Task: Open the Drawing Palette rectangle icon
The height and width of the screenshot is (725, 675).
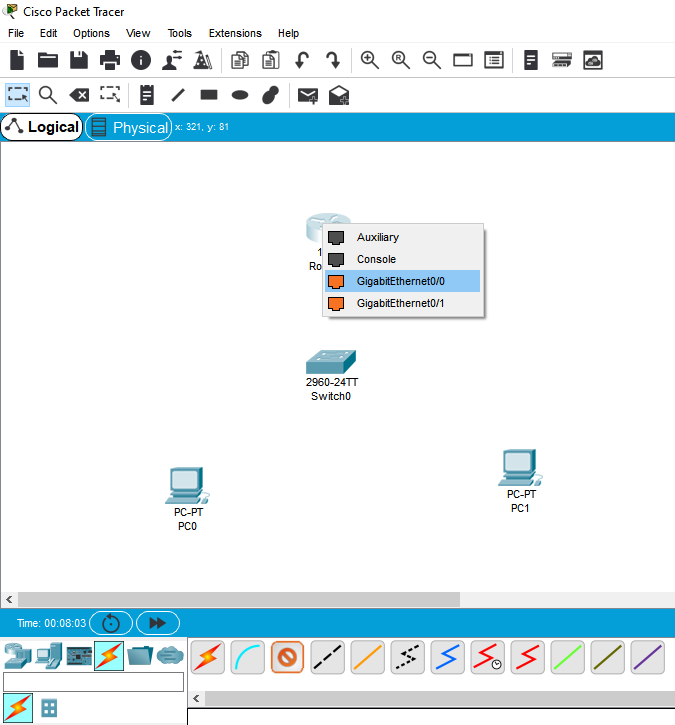Action: click(463, 60)
